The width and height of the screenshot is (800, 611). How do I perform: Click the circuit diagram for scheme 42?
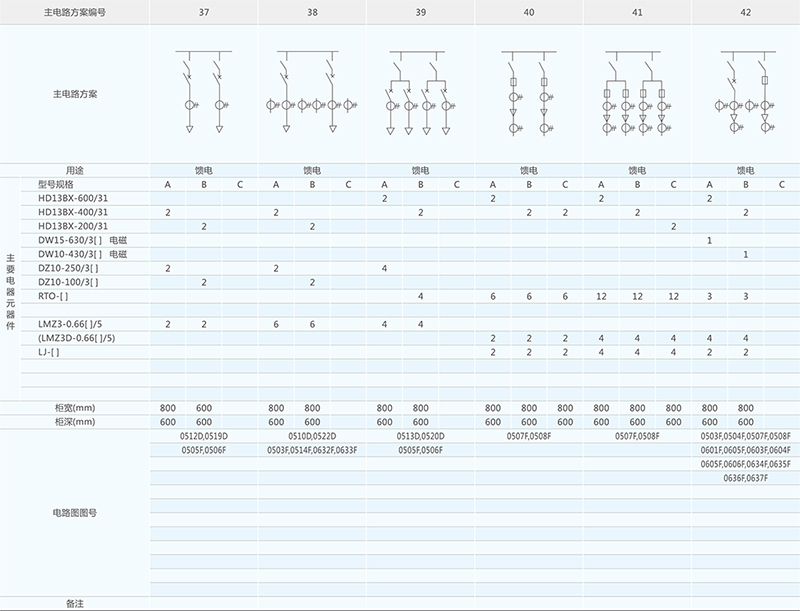tap(745, 92)
